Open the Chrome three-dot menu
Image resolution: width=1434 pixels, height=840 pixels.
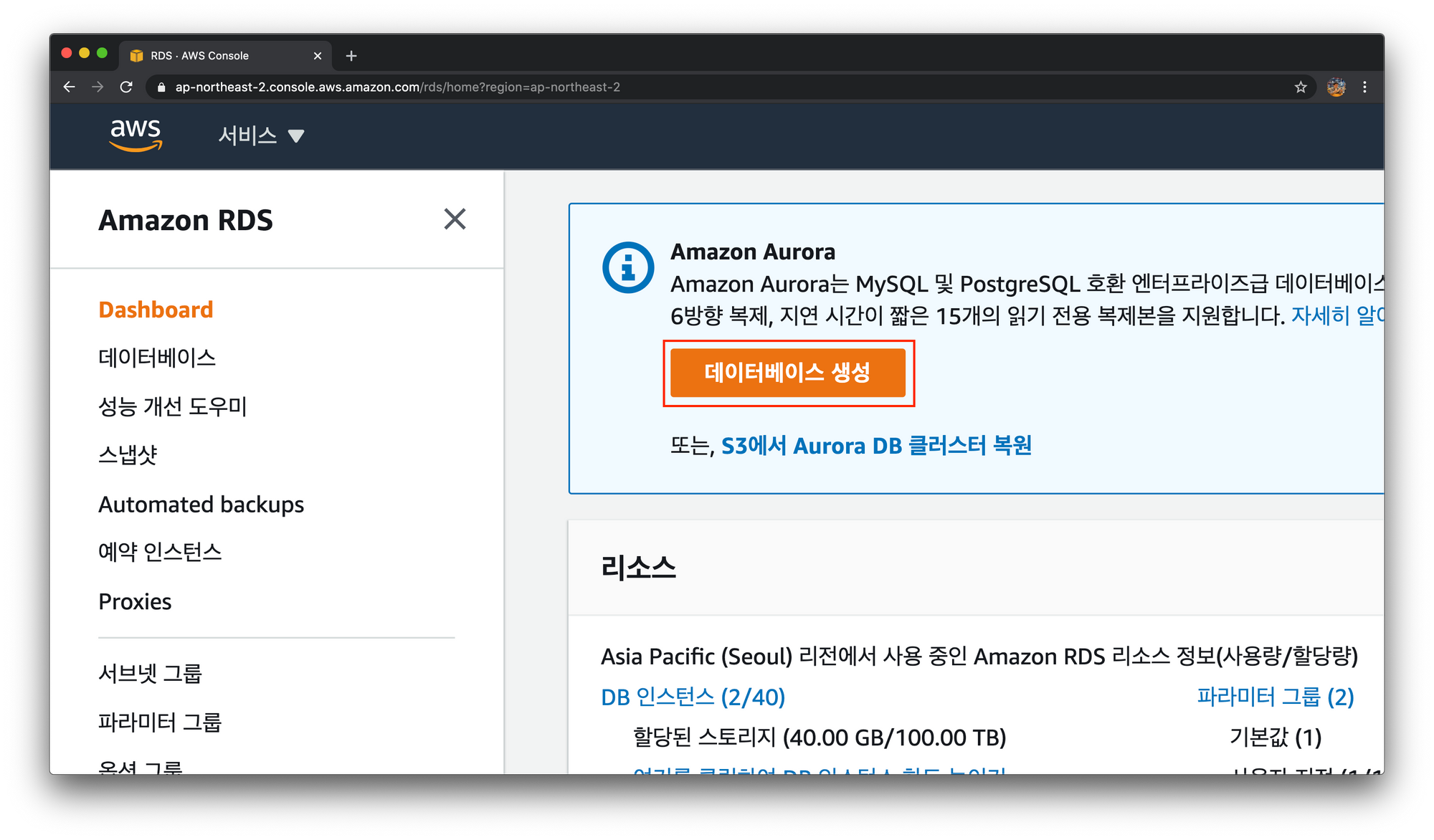[1364, 87]
